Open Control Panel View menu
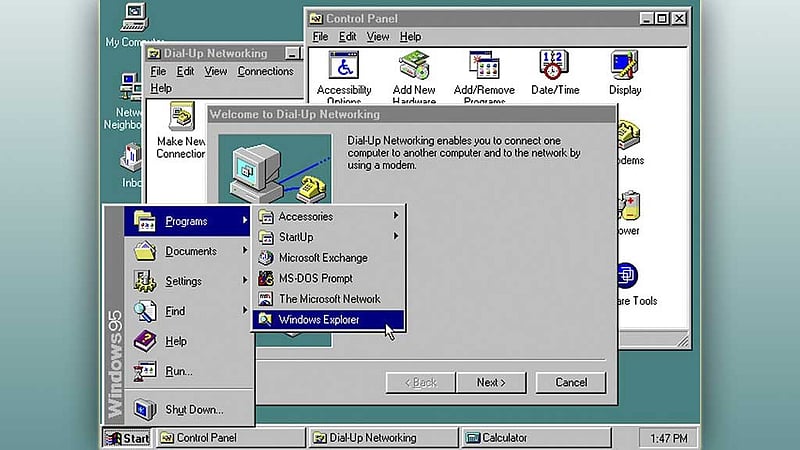Viewport: 800px width, 450px height. (x=378, y=37)
